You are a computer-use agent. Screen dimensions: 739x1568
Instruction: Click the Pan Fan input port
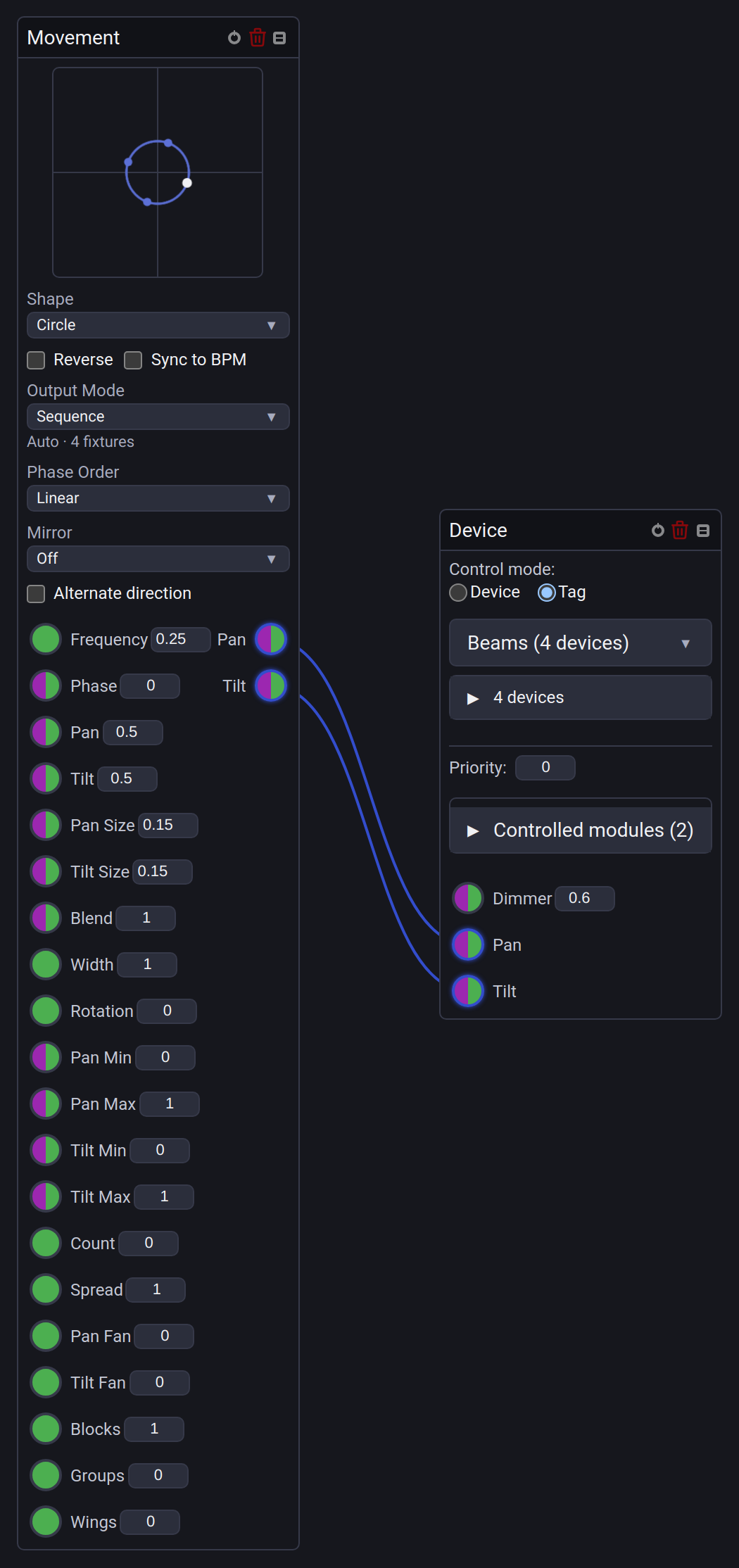pyautogui.click(x=46, y=1336)
